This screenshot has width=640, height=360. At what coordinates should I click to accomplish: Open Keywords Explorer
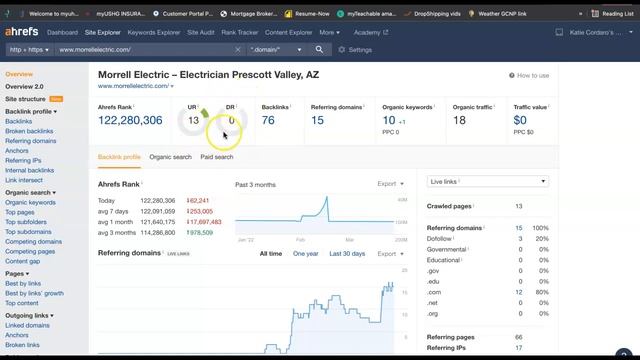tap(154, 32)
